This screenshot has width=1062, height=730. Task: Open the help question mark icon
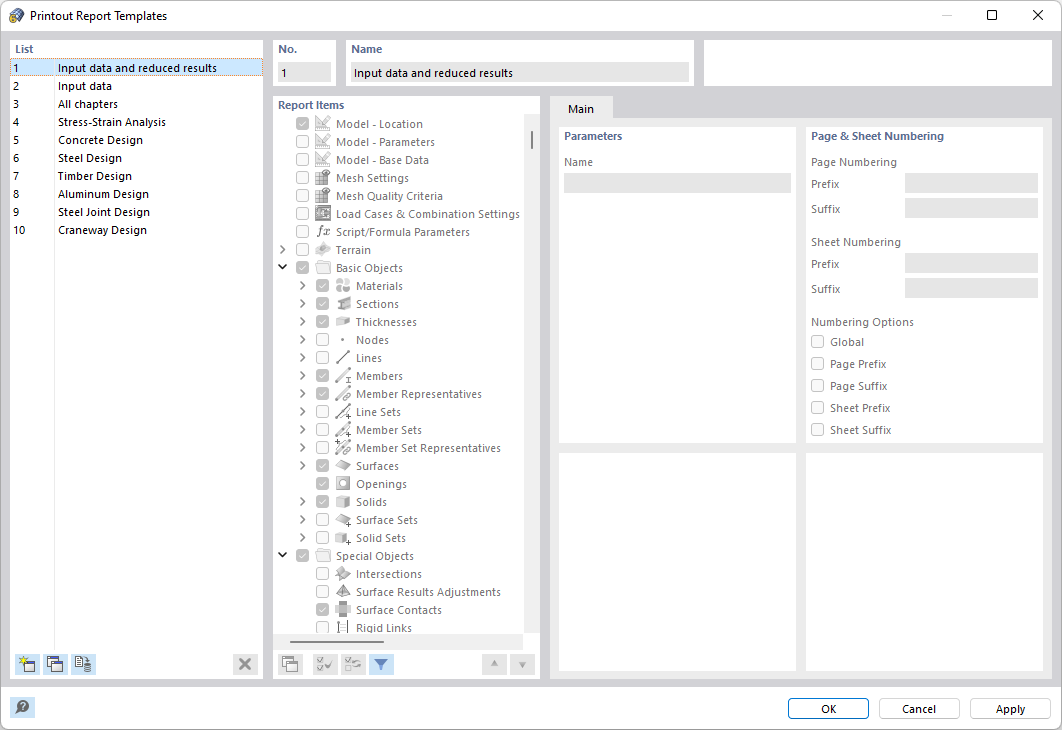point(22,707)
